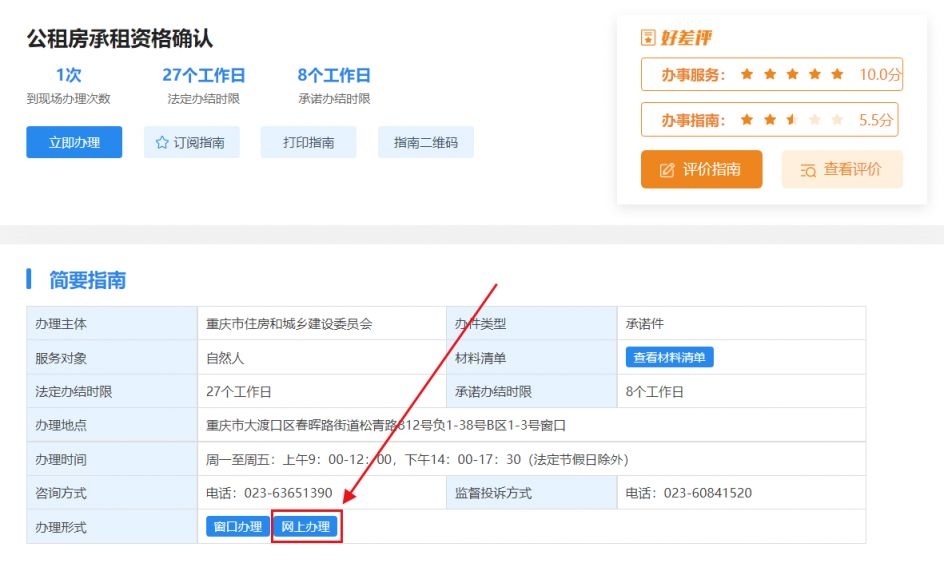The image size is (944, 563).
Task: Click the first star of 办事服务
Action: coord(747,74)
